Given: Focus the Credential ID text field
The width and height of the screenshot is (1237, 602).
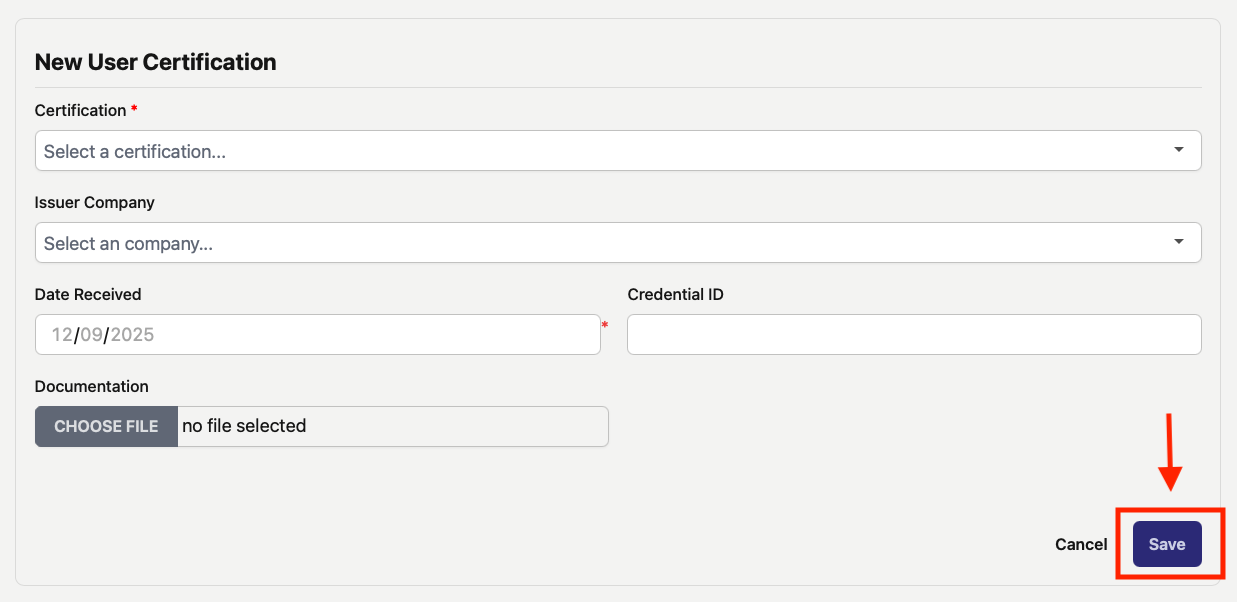Looking at the screenshot, I should pos(914,334).
